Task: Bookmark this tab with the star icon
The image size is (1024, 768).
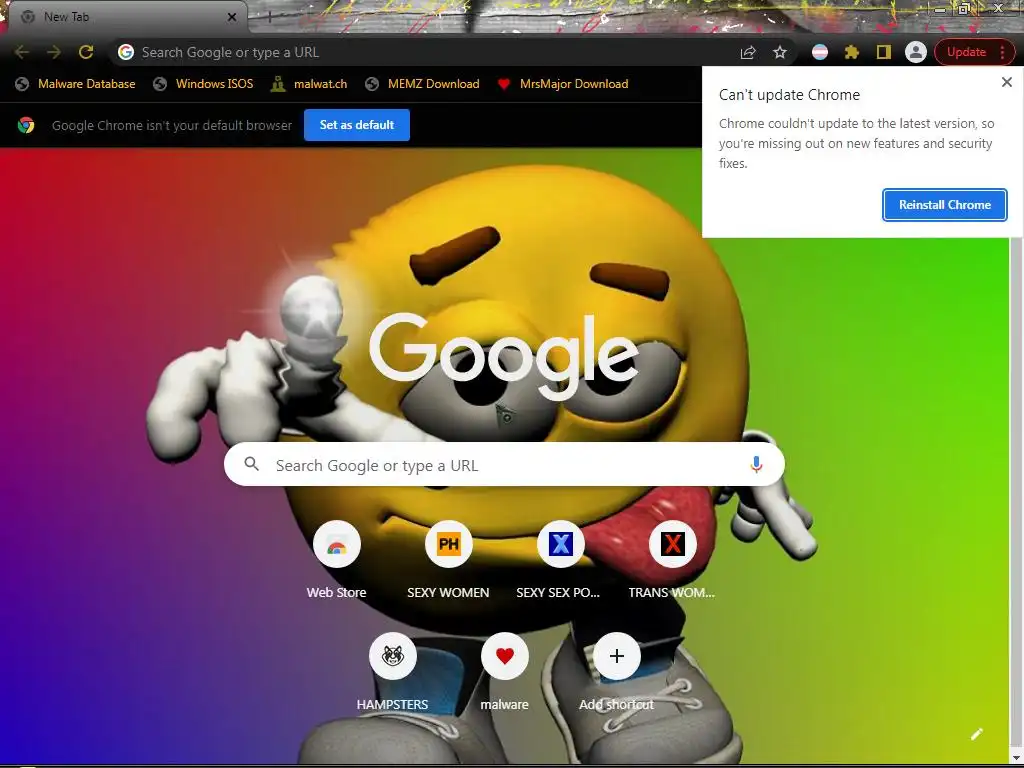Action: (x=780, y=52)
